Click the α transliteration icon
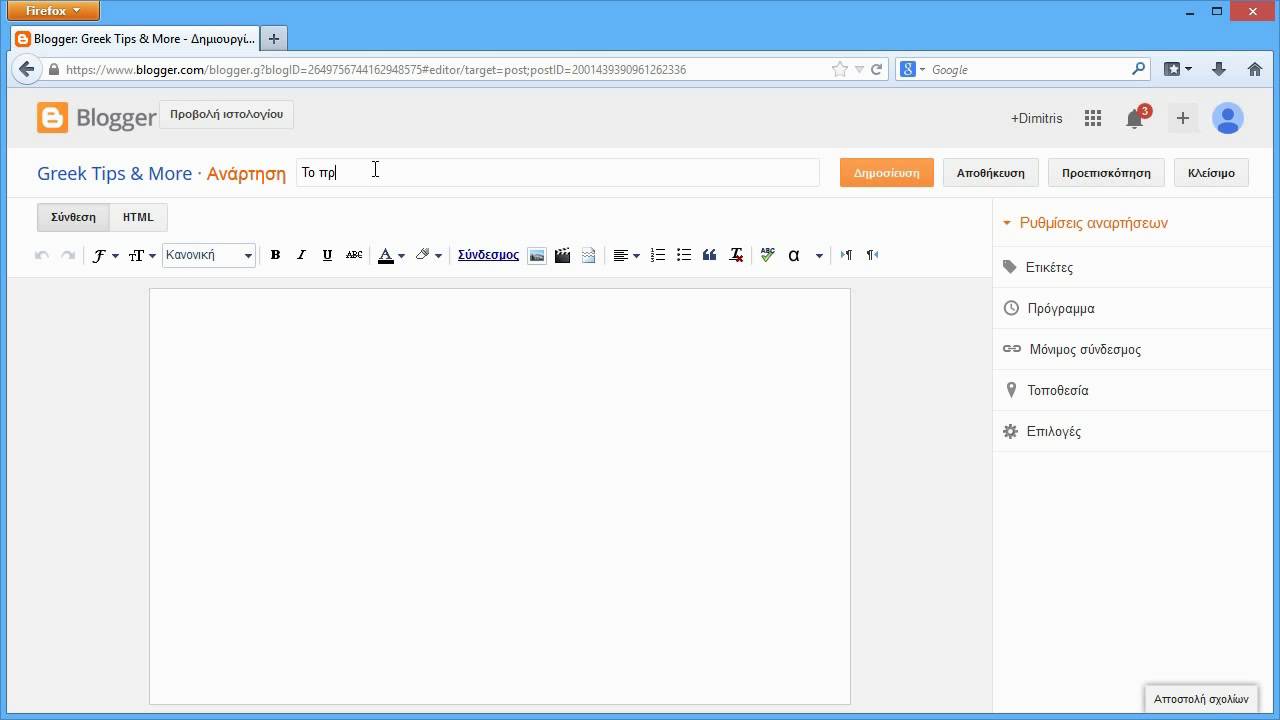 click(x=794, y=255)
